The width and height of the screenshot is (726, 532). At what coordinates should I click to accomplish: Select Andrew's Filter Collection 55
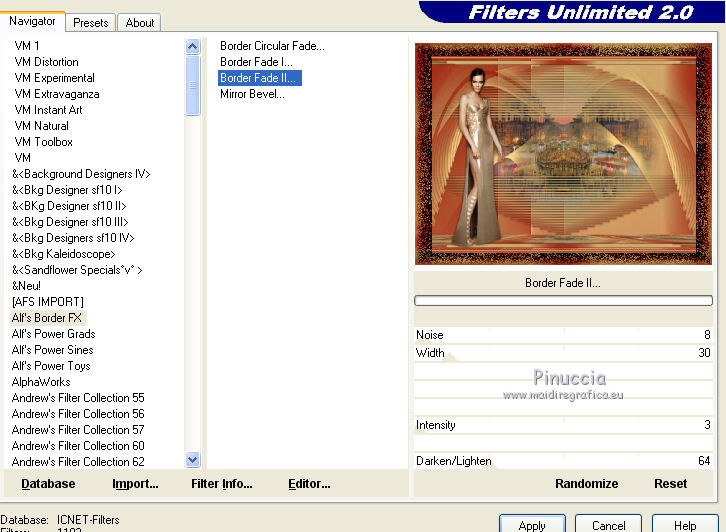click(x=78, y=398)
